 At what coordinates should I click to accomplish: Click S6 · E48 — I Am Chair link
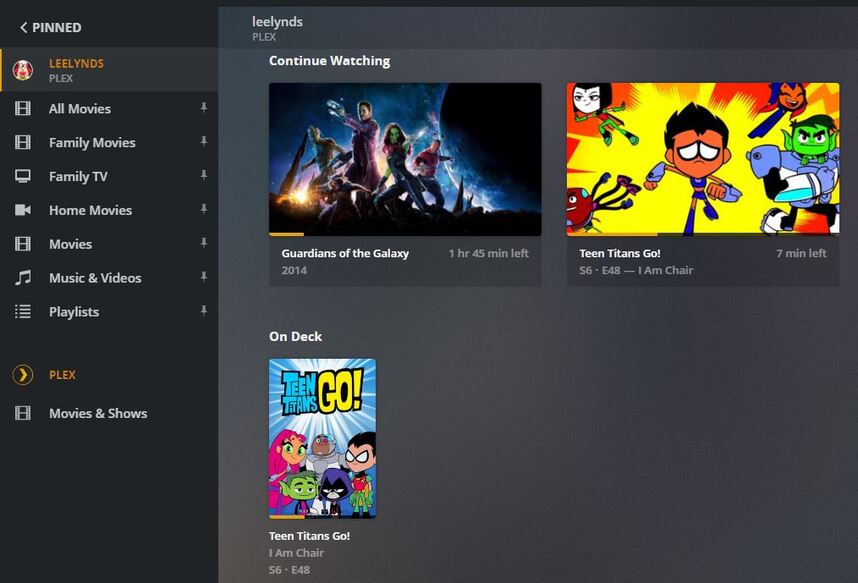[636, 270]
